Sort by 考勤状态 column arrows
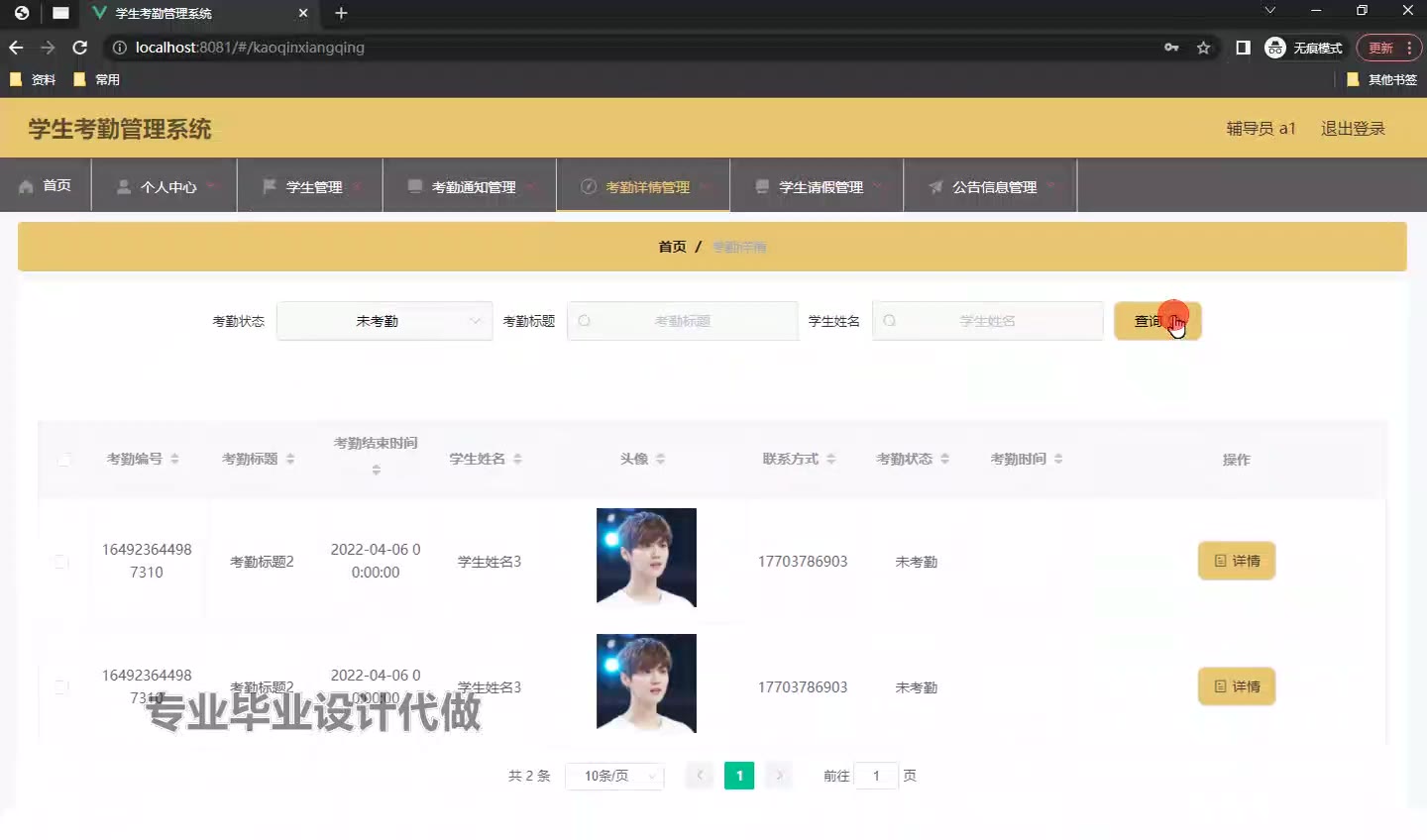The height and width of the screenshot is (840, 1427). (x=944, y=459)
